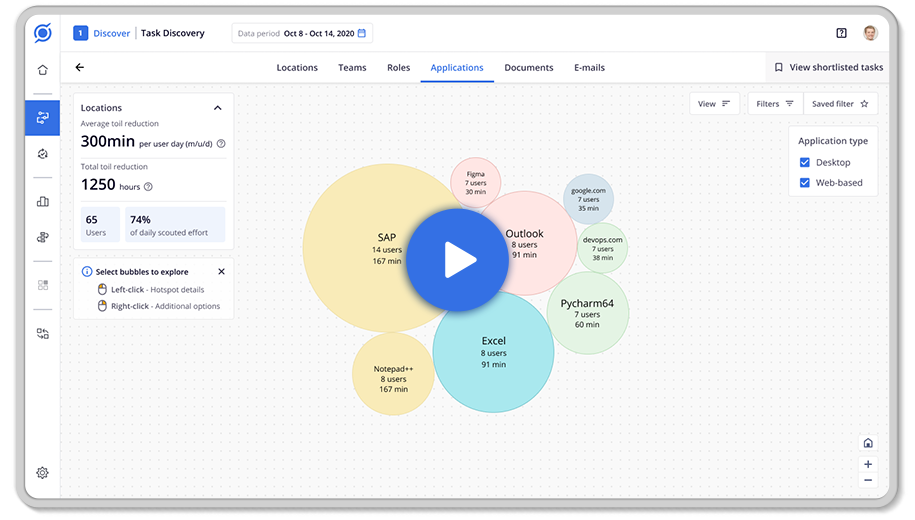
Task: Collapse the Locations panel chevron
Action: click(x=218, y=108)
